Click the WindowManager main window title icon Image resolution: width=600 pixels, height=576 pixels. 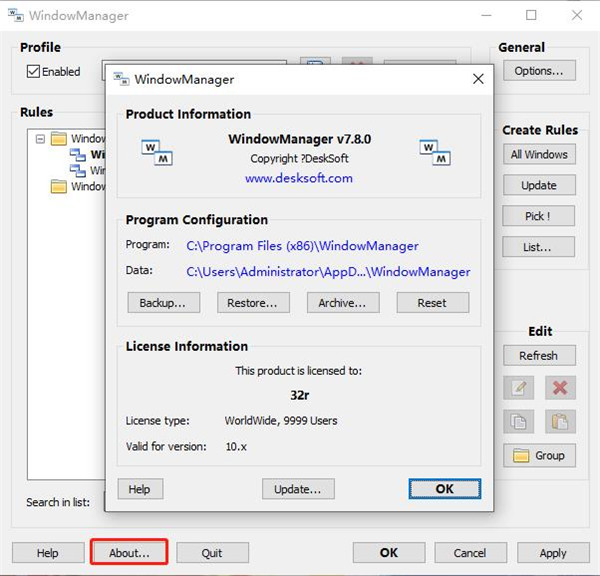coord(16,15)
